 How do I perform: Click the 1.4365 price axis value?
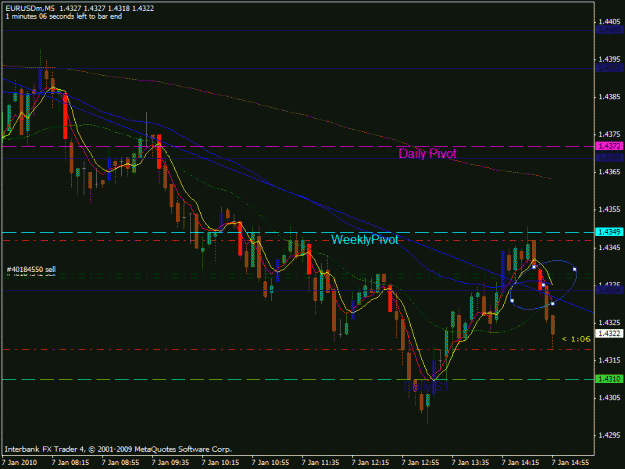coord(610,172)
